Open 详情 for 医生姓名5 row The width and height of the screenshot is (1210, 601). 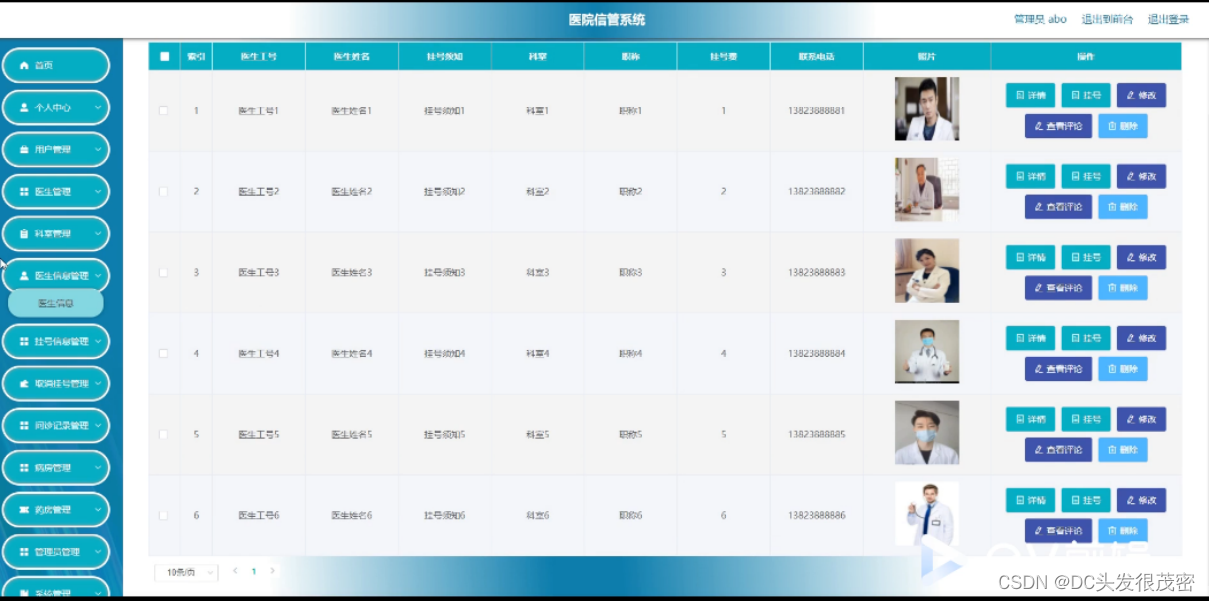coord(1030,419)
